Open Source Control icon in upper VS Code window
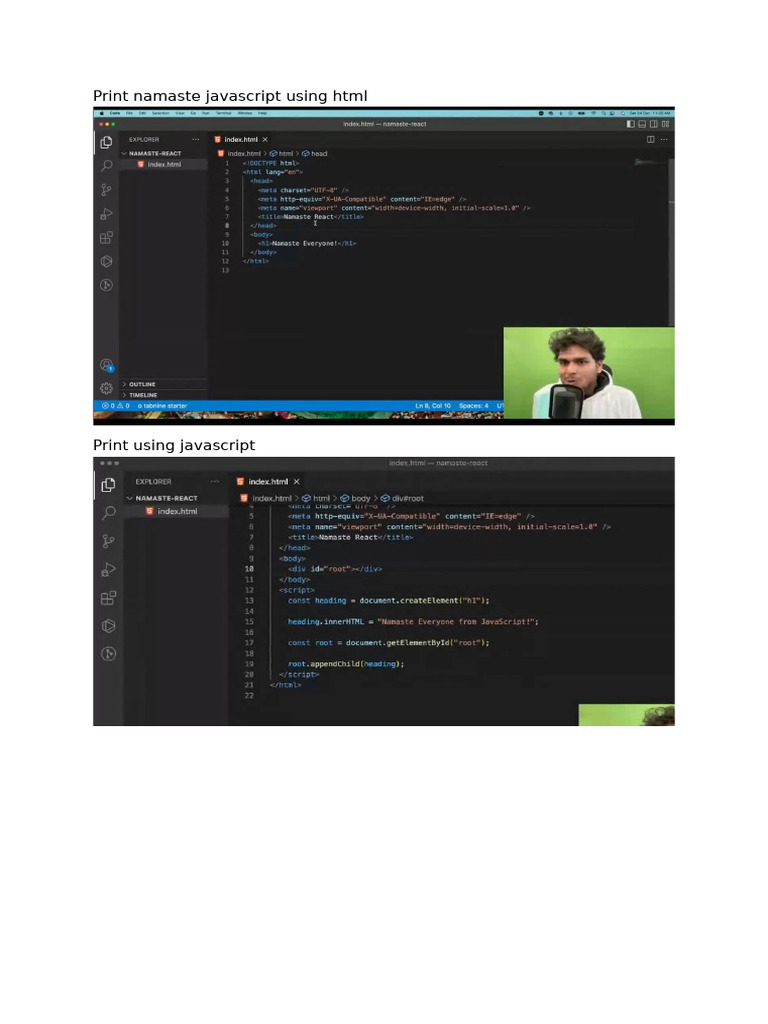Screen dimensions: 768x1024 pos(106,190)
